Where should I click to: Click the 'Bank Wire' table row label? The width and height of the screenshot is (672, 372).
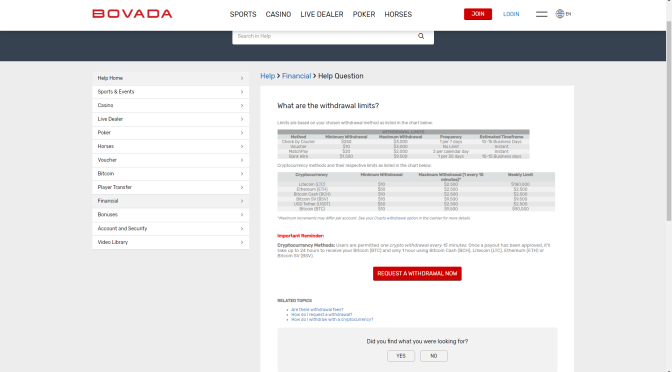298,156
